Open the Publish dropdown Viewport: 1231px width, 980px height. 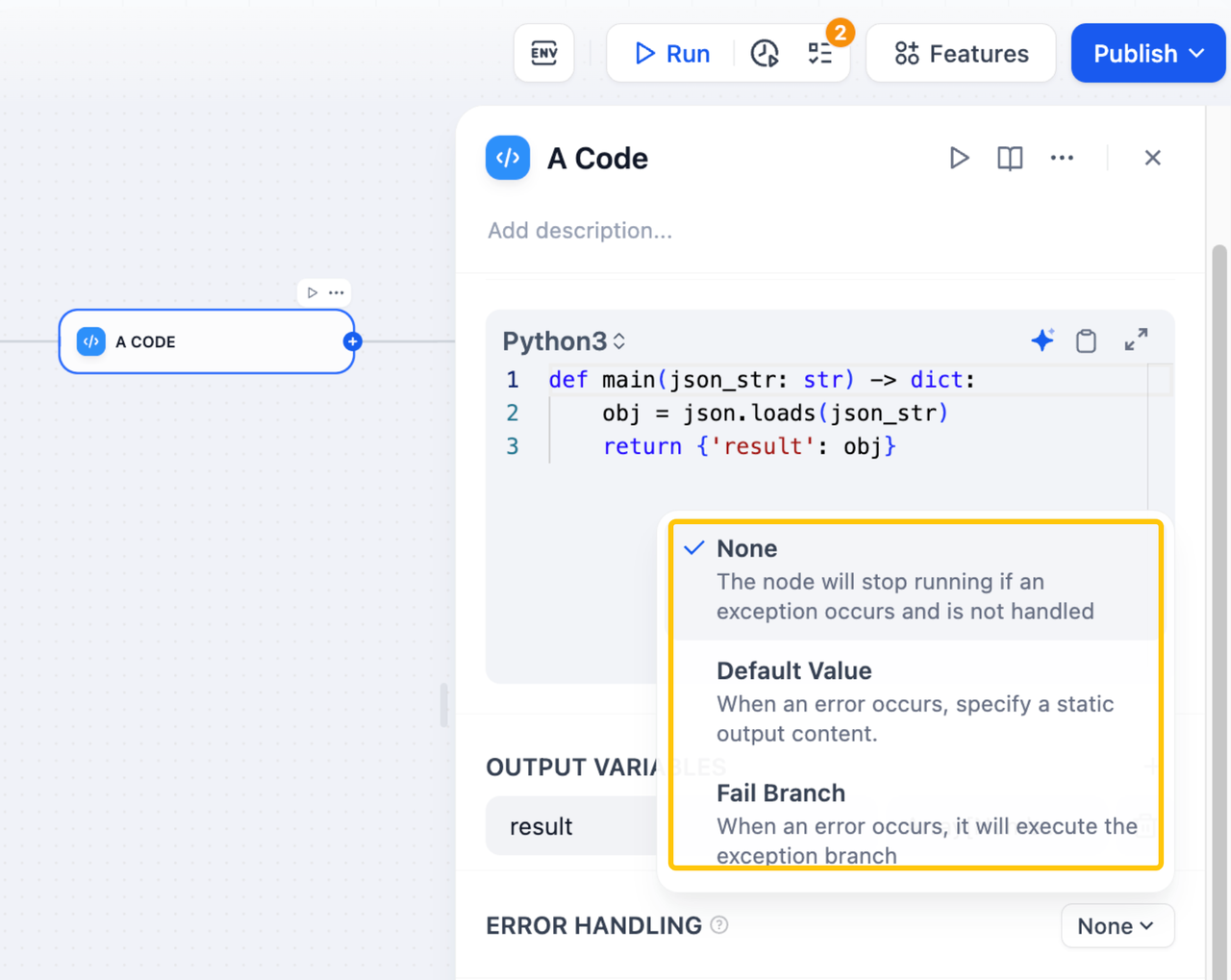point(1148,53)
